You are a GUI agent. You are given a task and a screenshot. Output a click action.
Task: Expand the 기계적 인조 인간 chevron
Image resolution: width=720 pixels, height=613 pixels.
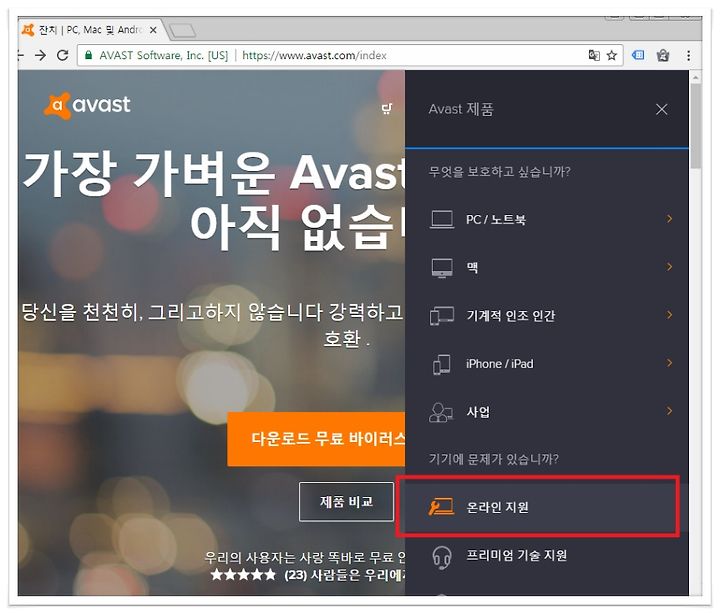pos(669,315)
